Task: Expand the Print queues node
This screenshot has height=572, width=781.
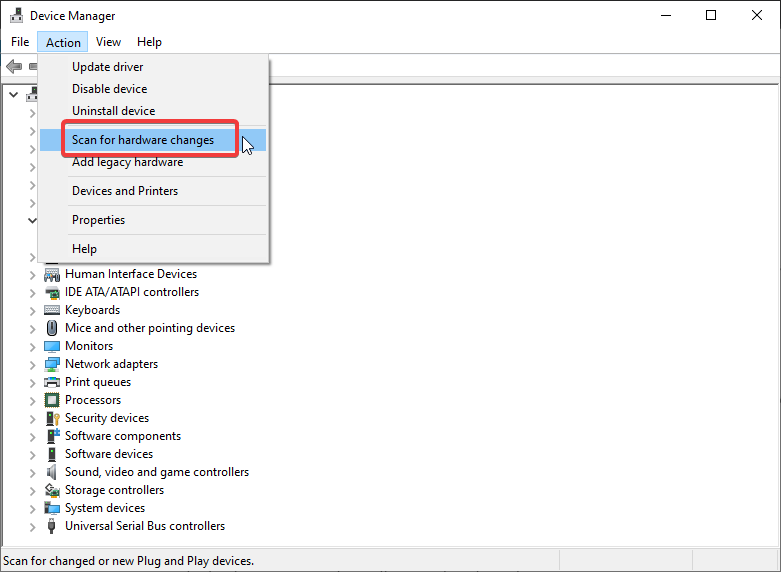Action: pyautogui.click(x=32, y=383)
